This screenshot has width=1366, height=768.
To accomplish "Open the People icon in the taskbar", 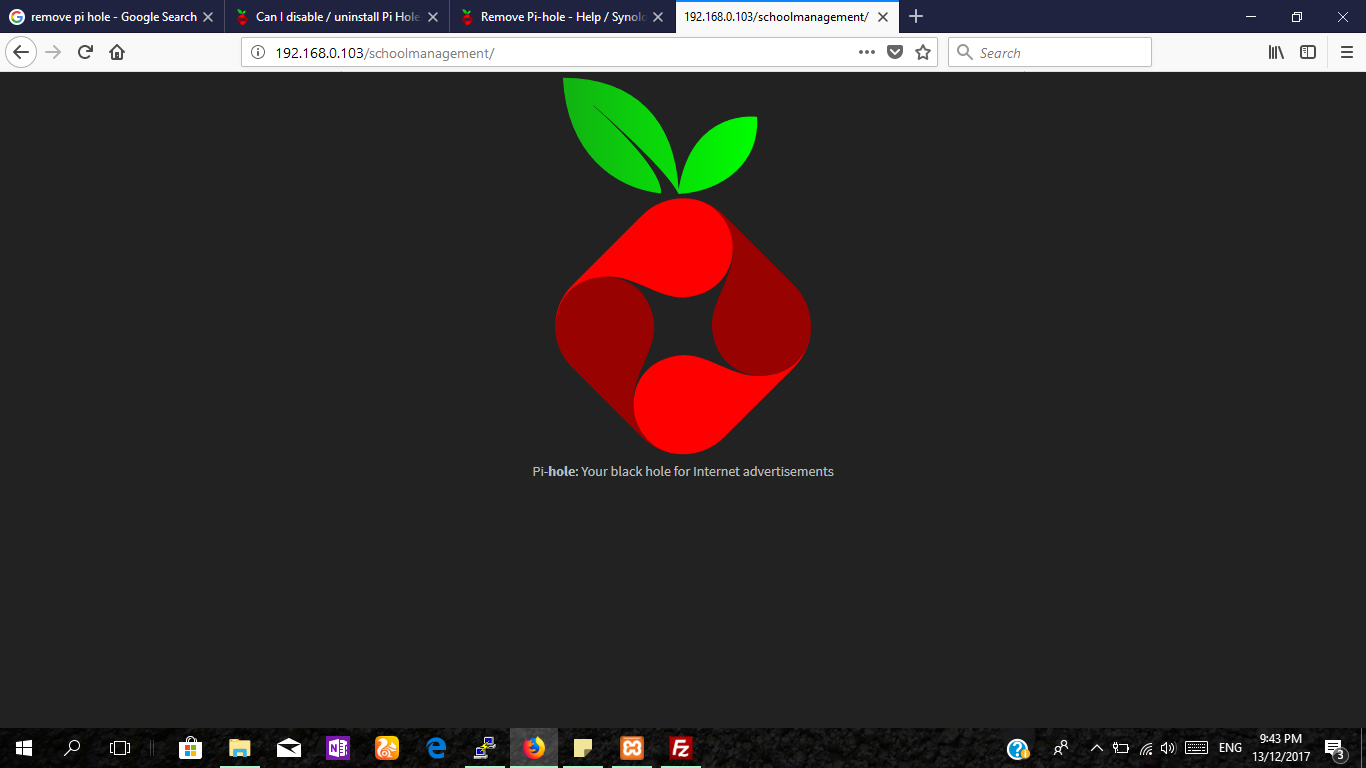I will coord(1061,748).
